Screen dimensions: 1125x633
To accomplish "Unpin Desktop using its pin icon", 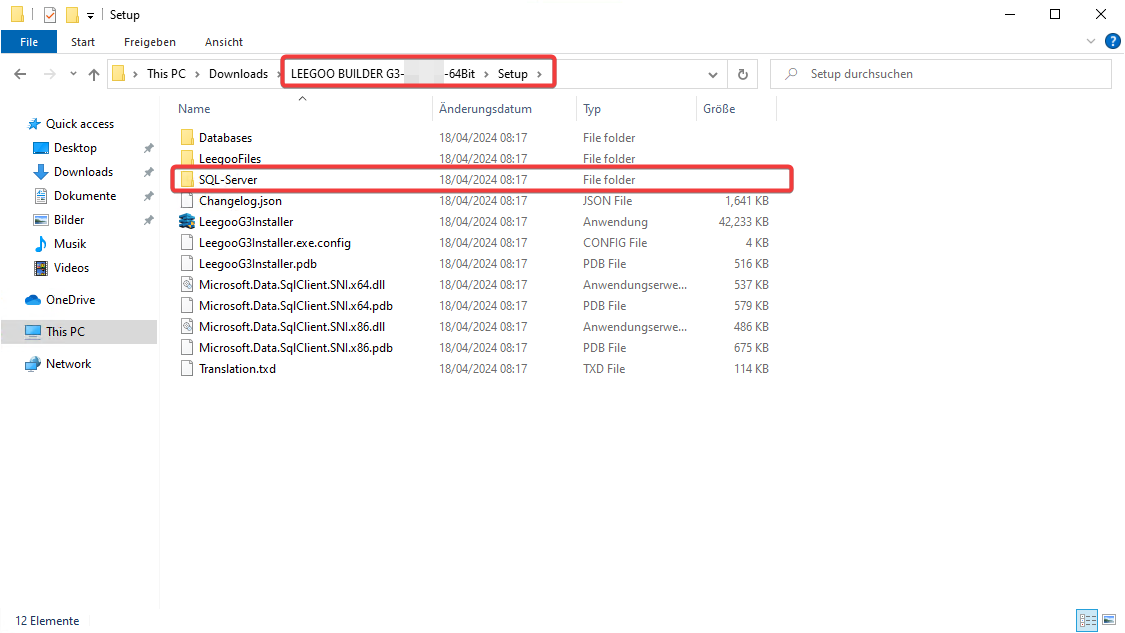I will [x=149, y=148].
